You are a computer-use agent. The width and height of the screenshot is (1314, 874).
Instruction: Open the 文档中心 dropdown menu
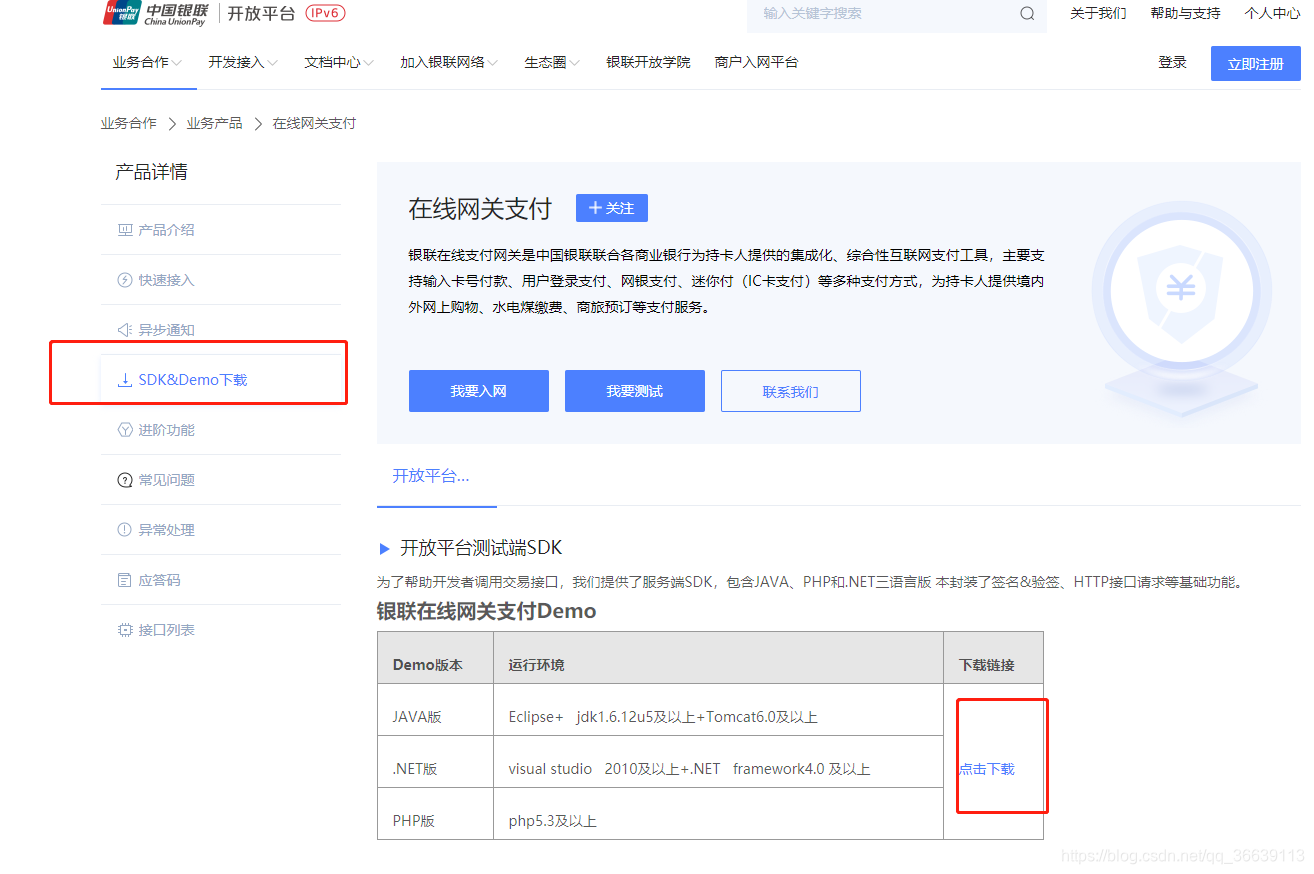(338, 62)
